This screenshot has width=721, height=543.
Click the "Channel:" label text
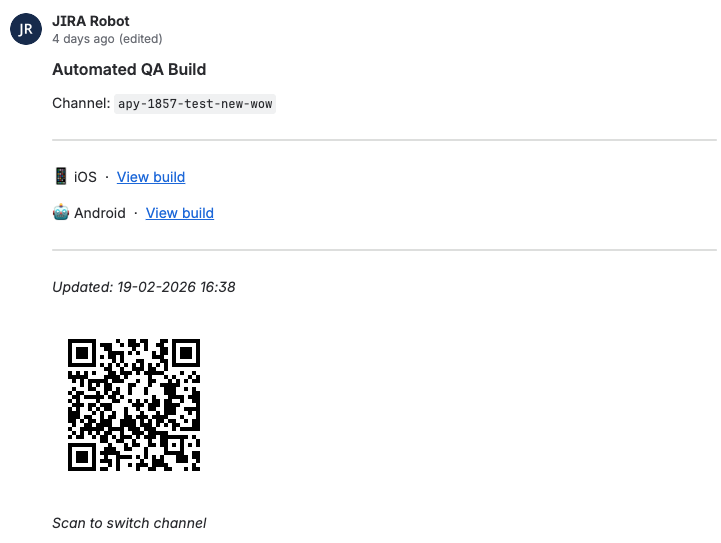[x=81, y=104]
